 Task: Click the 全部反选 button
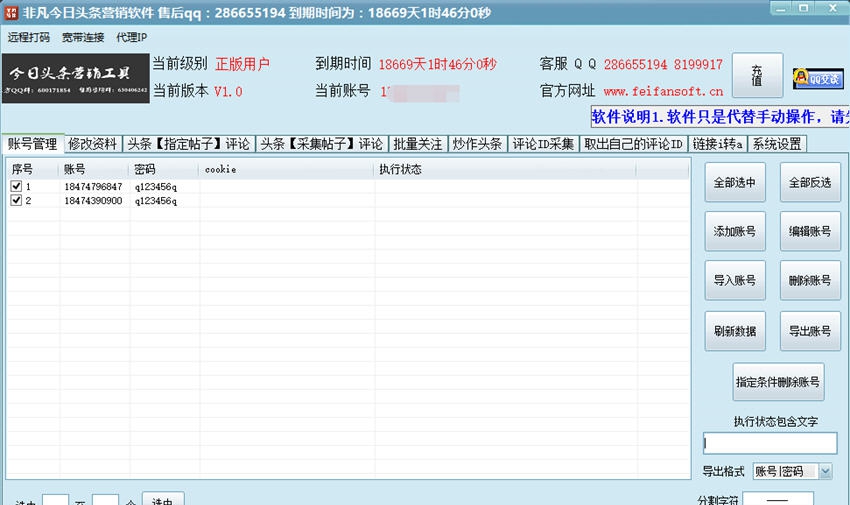[x=810, y=183]
